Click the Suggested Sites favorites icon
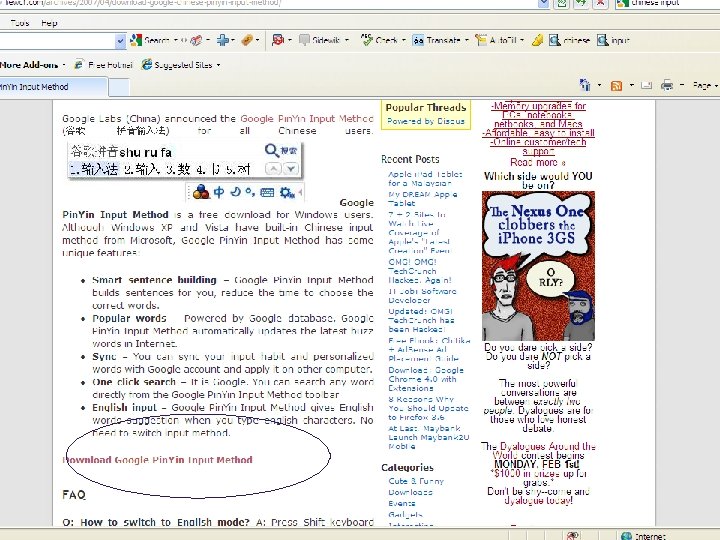Screen dimensions: 720x540 coord(146,65)
